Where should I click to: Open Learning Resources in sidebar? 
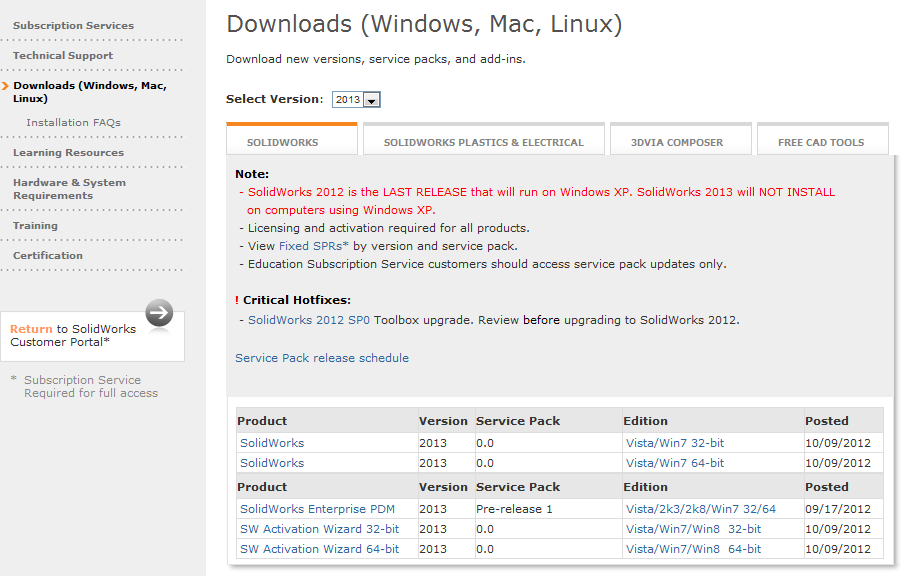(69, 152)
